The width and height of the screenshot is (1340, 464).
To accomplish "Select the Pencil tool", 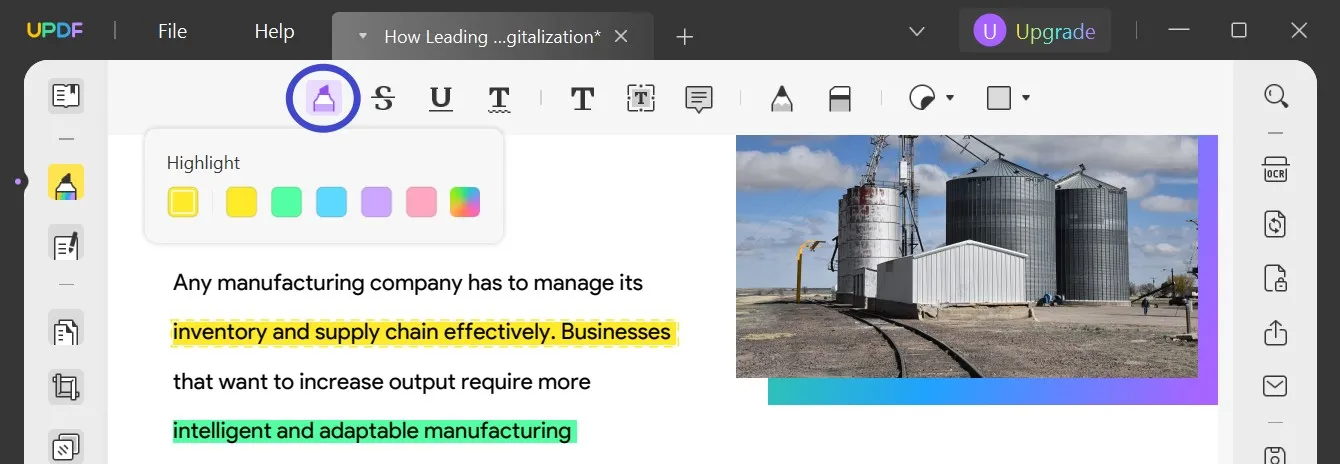I will click(782, 98).
